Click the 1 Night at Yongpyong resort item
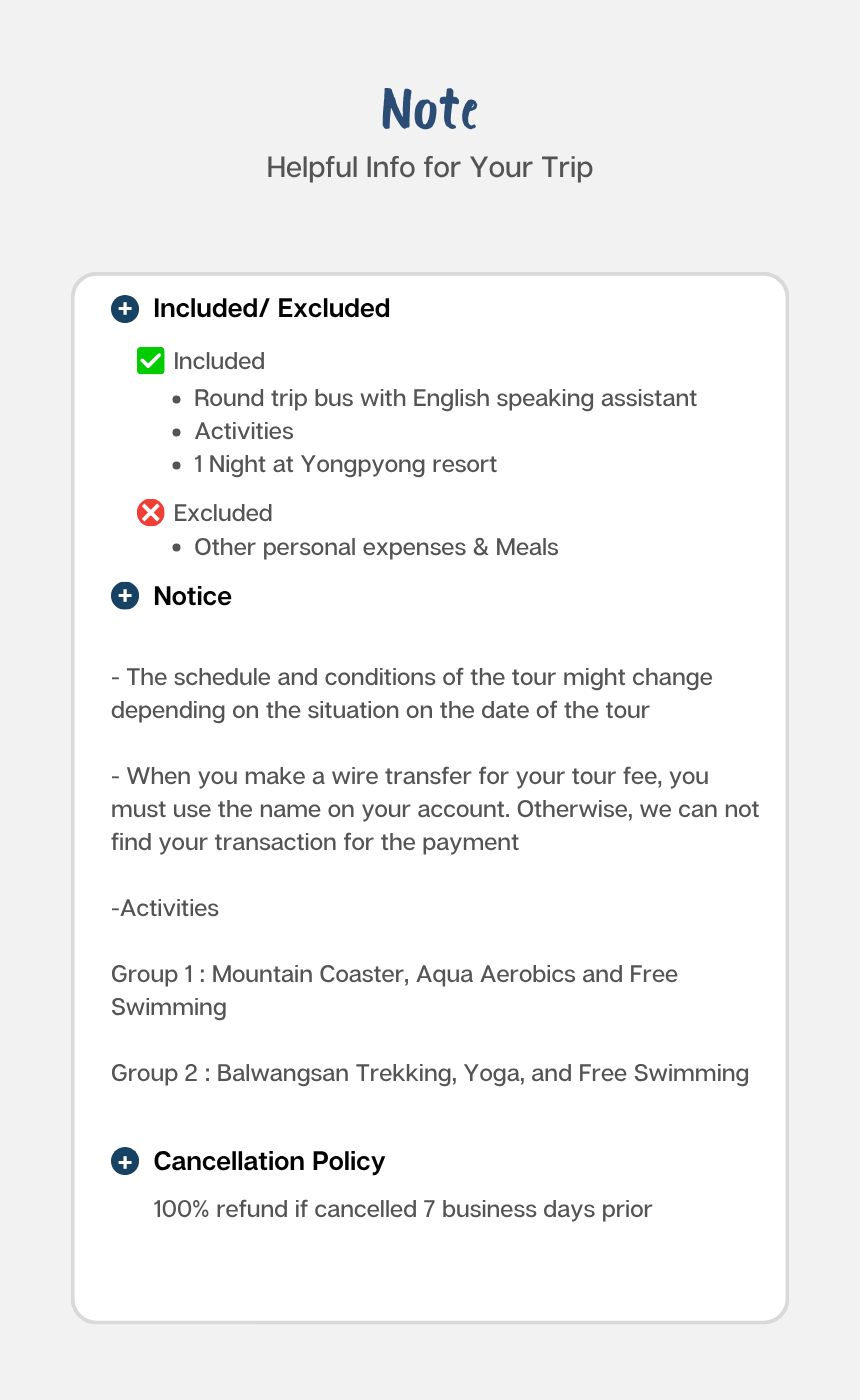Screen dimensions: 860x1400 tap(345, 464)
